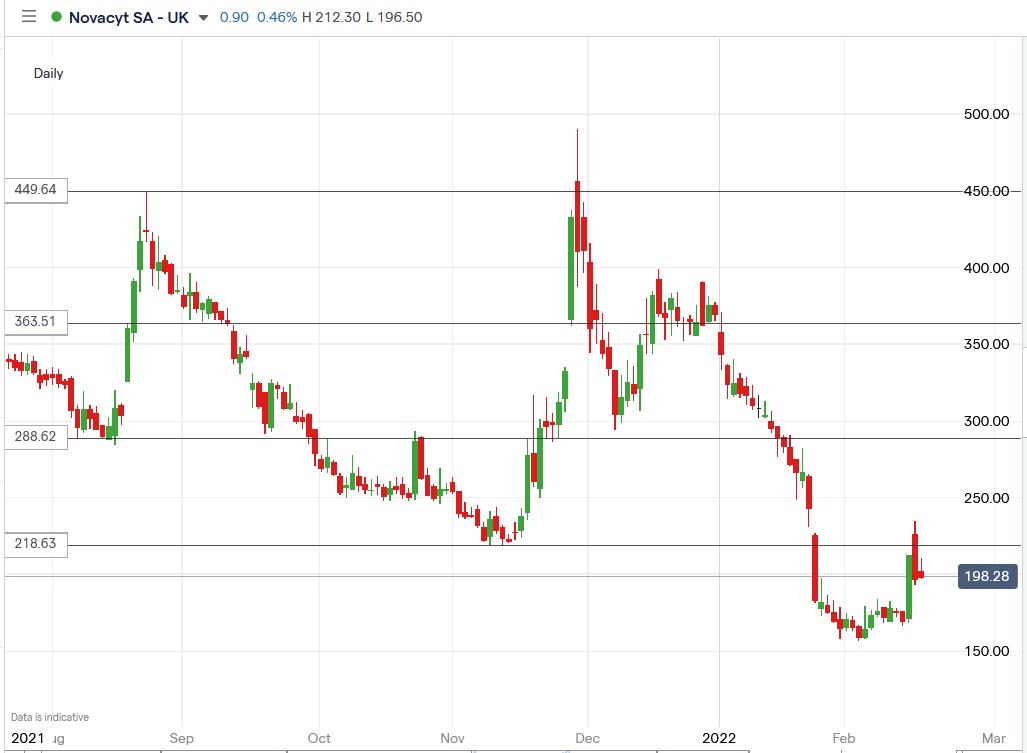1027x753 pixels.
Task: Click the 218.63 price level label
Action: coord(34,544)
